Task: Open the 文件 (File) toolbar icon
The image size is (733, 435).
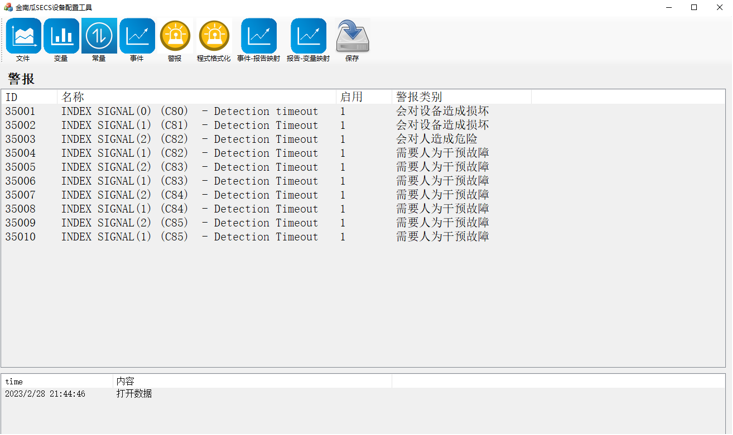Action: coord(23,37)
